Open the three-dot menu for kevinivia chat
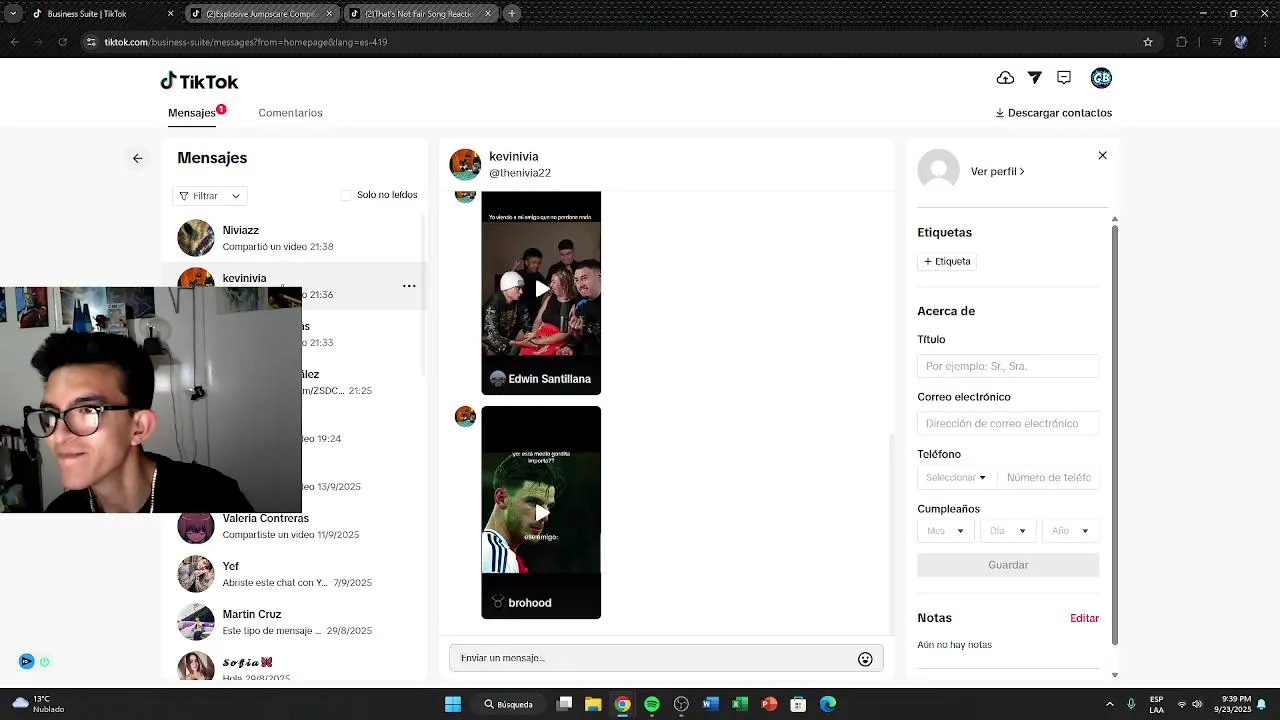The image size is (1280, 720). tap(409, 286)
